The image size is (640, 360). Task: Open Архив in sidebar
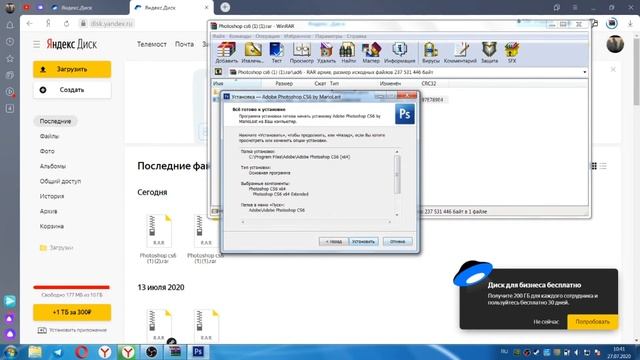[x=49, y=211]
